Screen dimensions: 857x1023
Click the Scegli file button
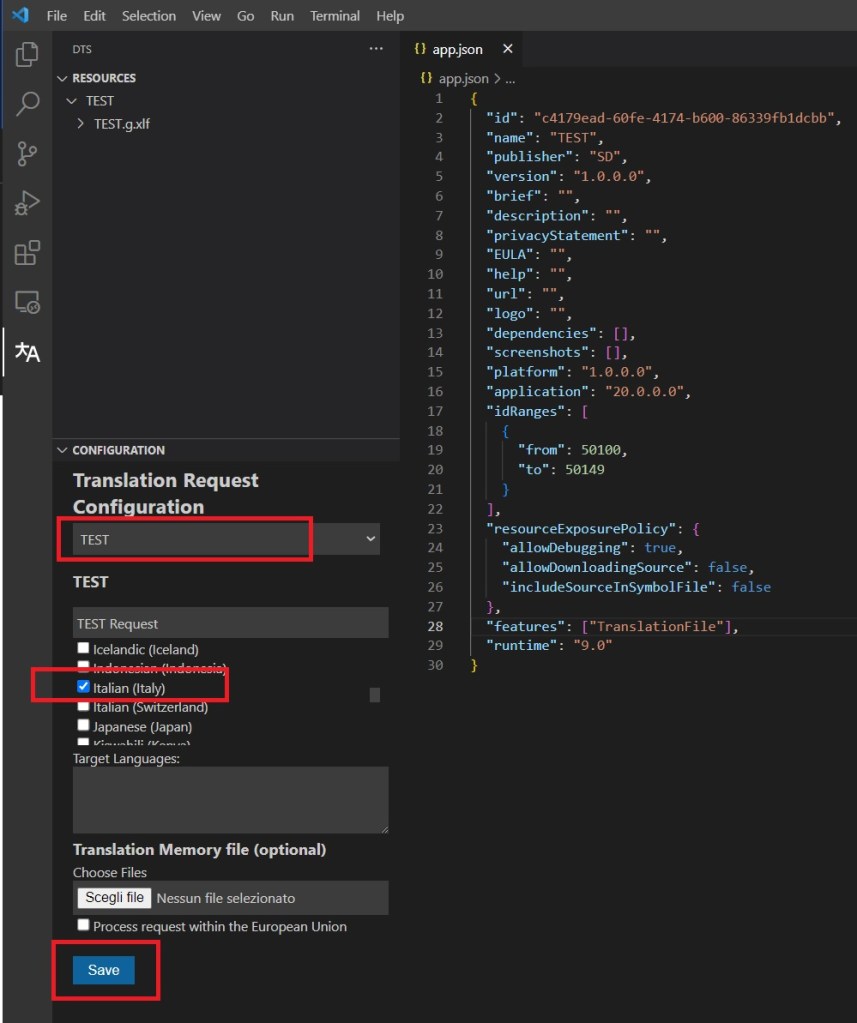114,897
